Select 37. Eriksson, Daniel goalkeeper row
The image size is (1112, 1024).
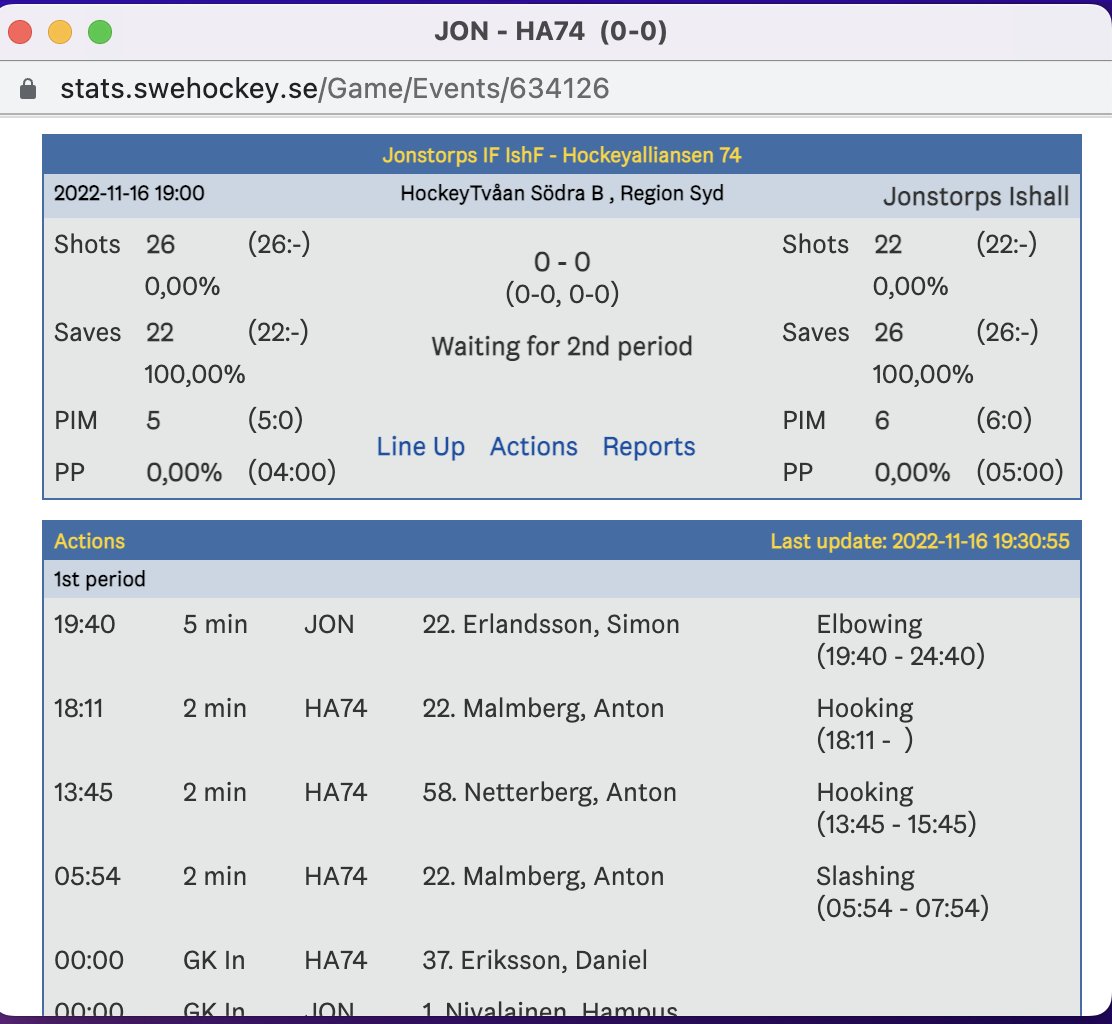tap(562, 960)
